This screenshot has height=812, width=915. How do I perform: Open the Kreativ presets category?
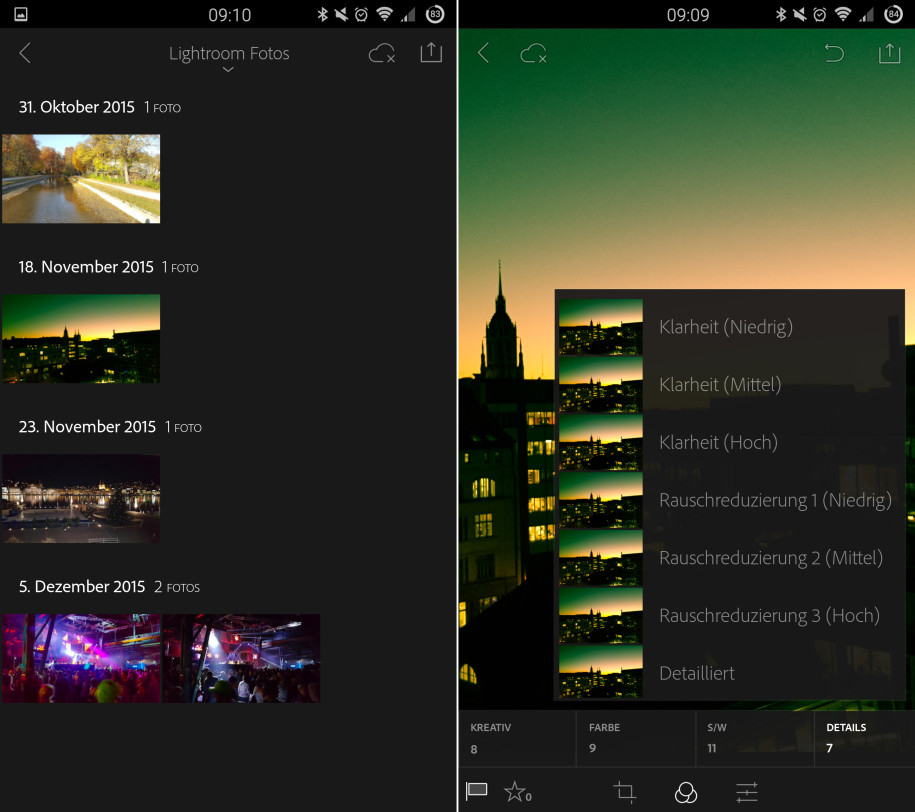(517, 738)
